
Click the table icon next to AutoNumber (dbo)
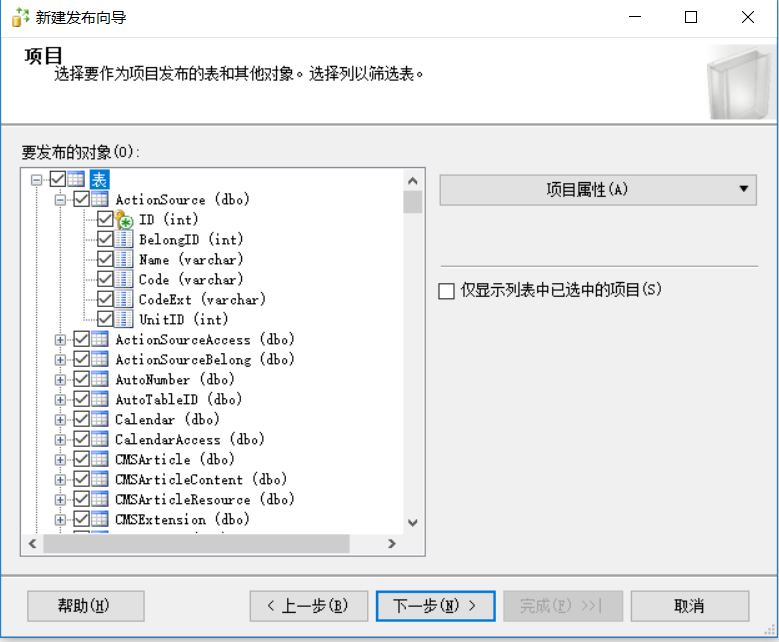point(100,380)
